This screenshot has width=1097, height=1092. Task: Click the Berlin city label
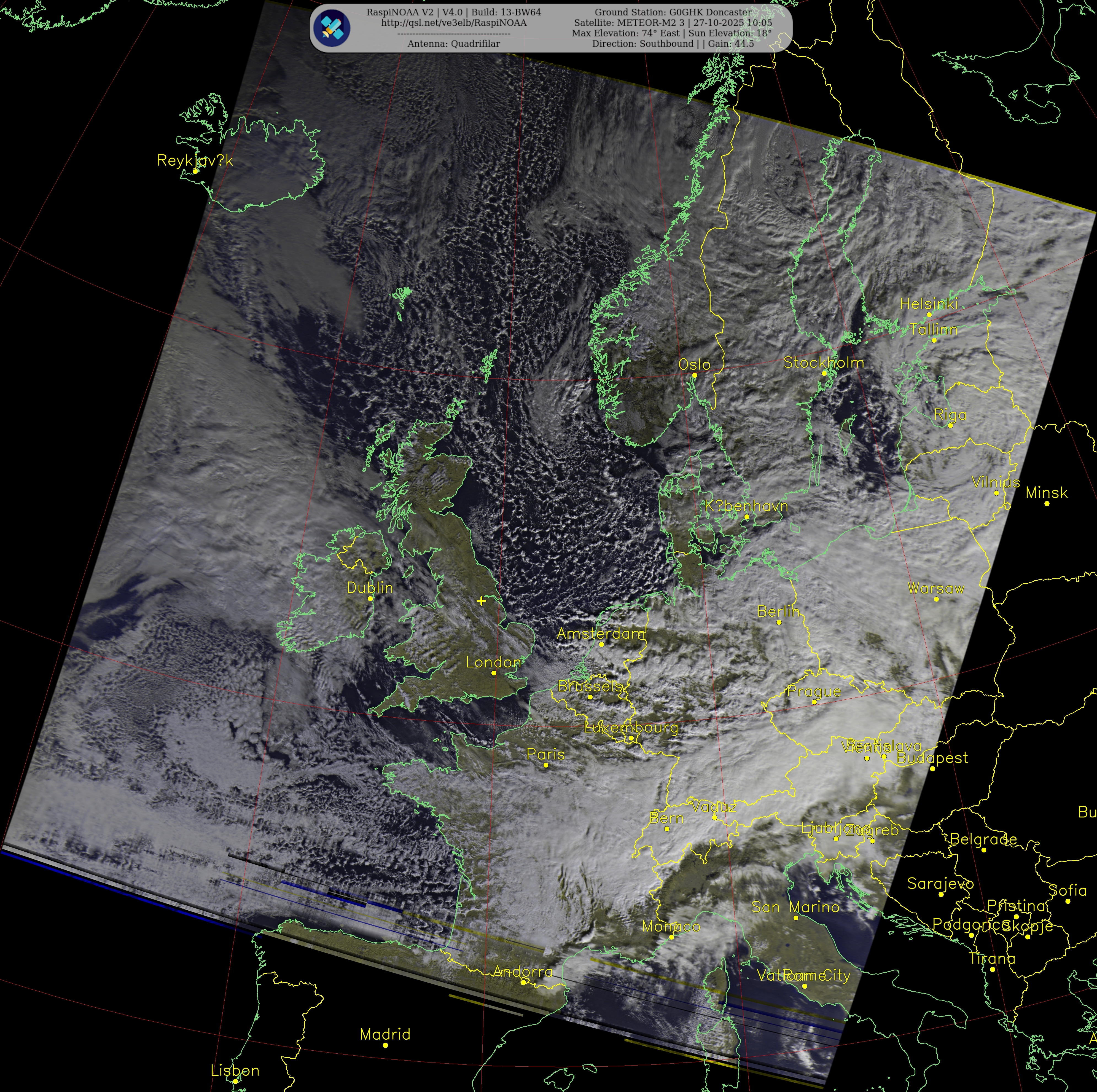point(778,611)
